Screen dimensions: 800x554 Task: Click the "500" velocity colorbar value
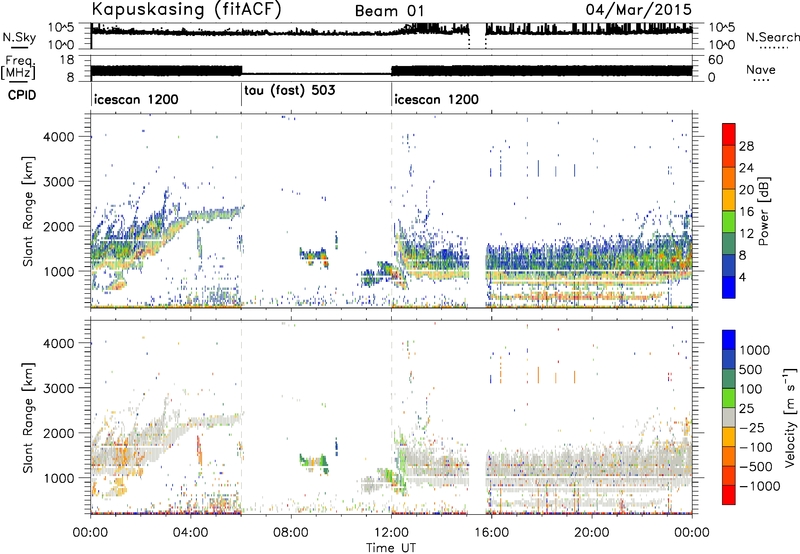pyautogui.click(x=751, y=370)
